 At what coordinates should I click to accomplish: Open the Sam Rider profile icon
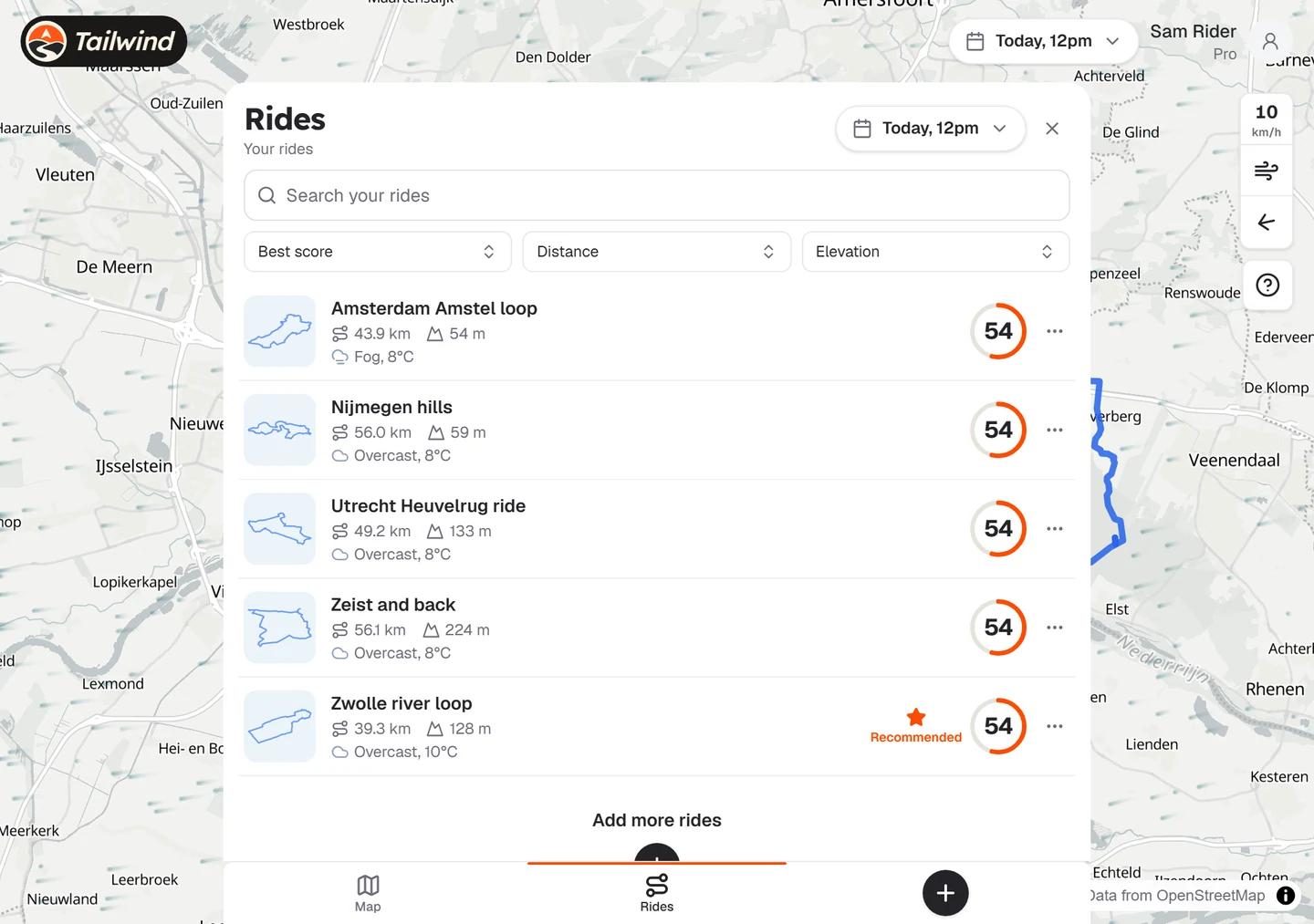pos(1270,41)
